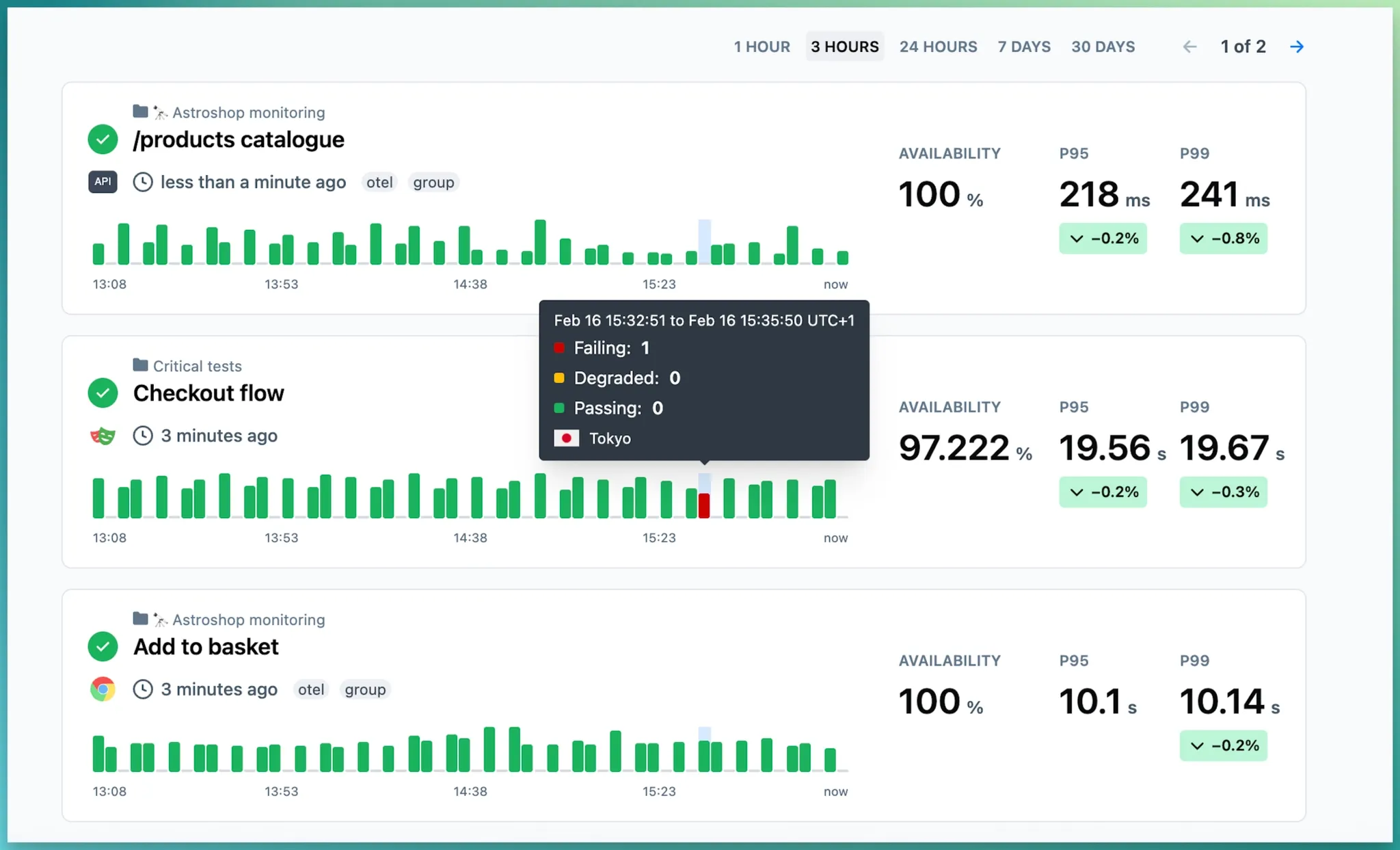Click the red failing bar in Checkout flow chart
The width and height of the screenshot is (1400, 850).
pos(704,506)
